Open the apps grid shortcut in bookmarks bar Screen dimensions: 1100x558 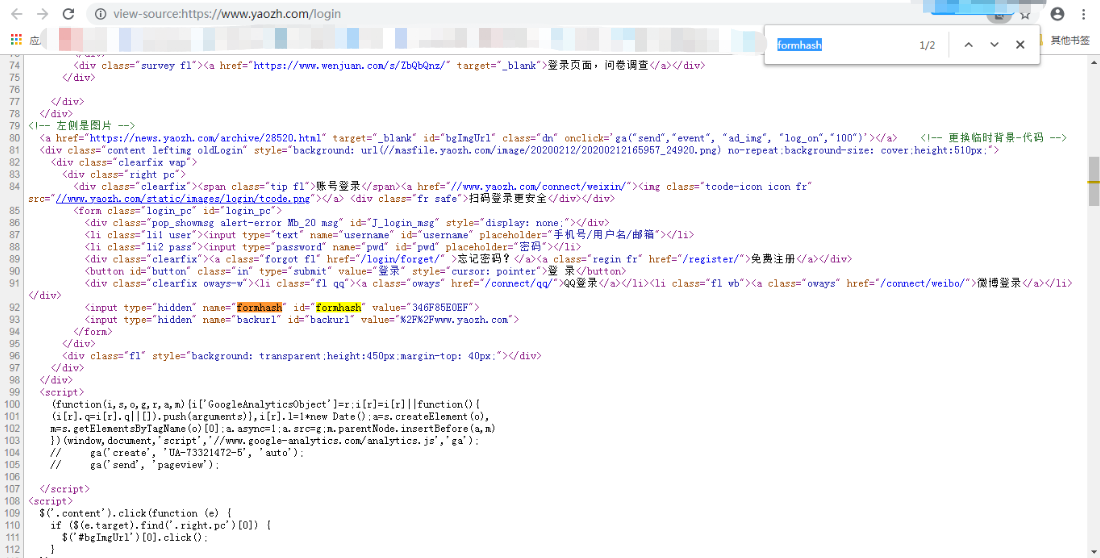(15, 40)
